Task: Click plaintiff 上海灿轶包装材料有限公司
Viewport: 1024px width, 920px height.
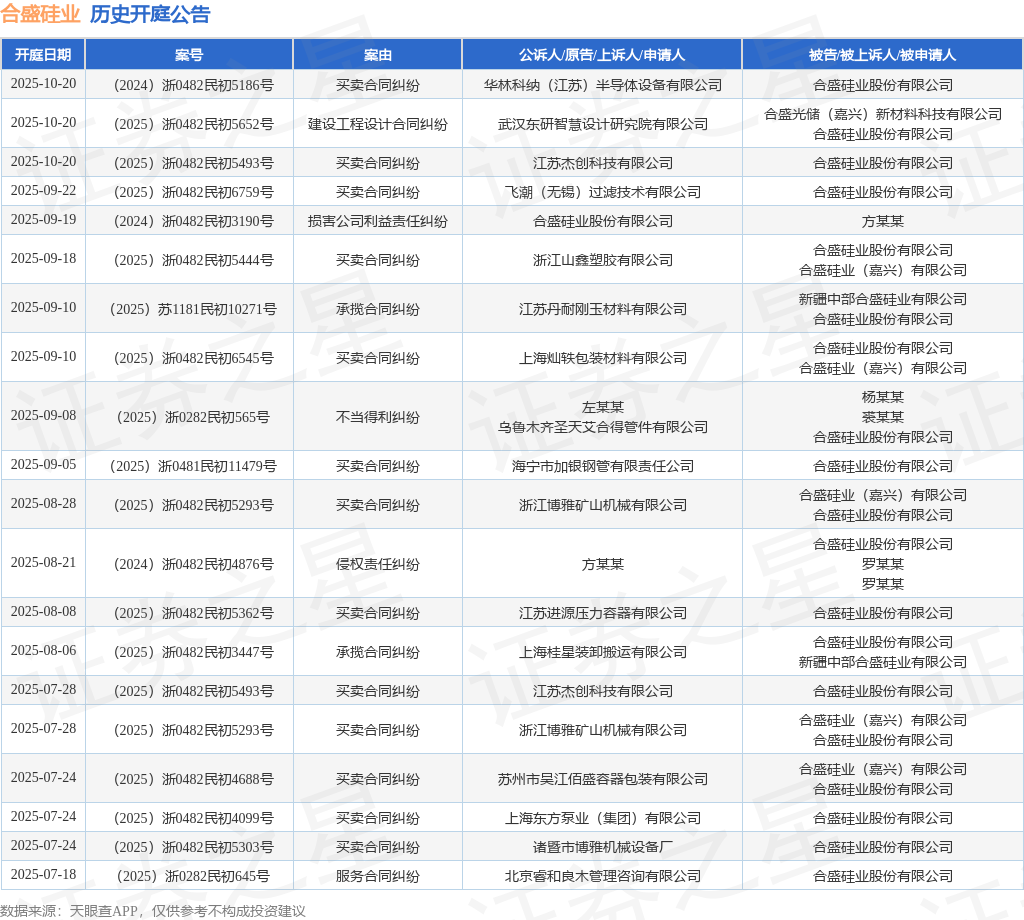Action: 602,358
